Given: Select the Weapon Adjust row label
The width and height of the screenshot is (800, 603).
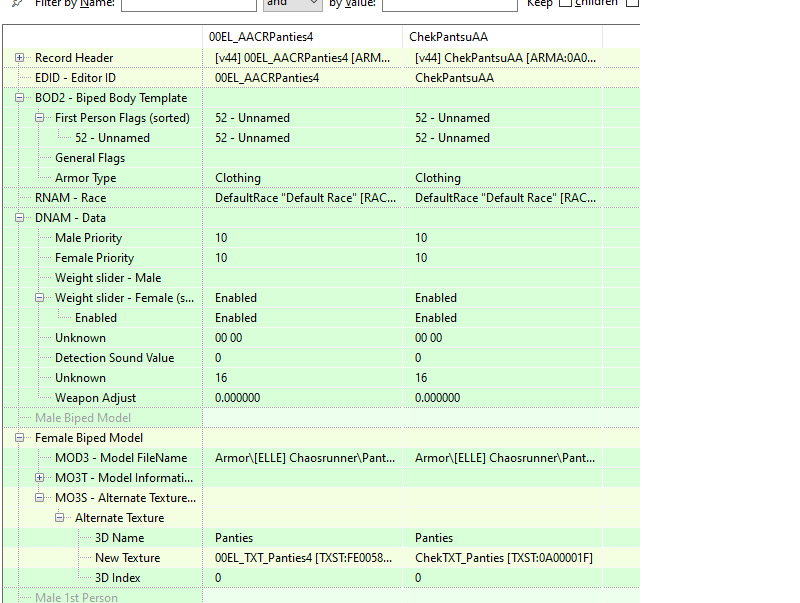Looking at the screenshot, I should coord(95,398).
